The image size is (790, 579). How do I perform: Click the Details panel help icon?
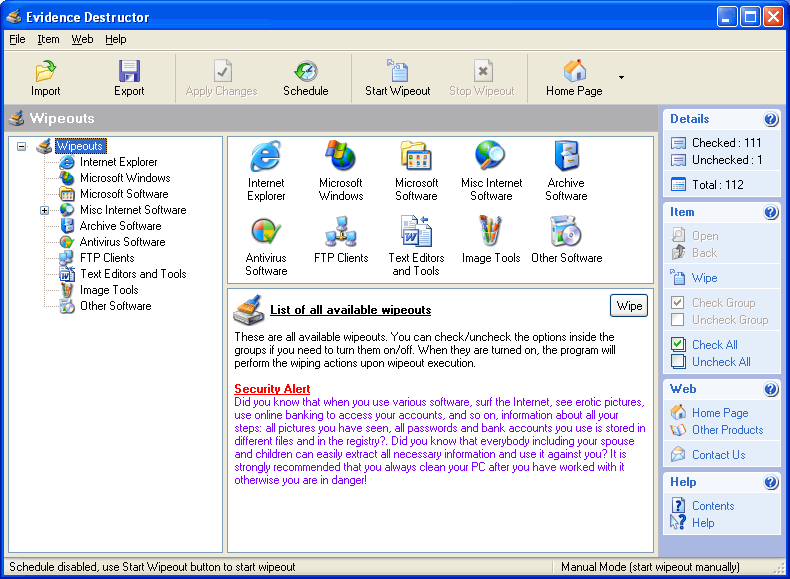[x=770, y=119]
